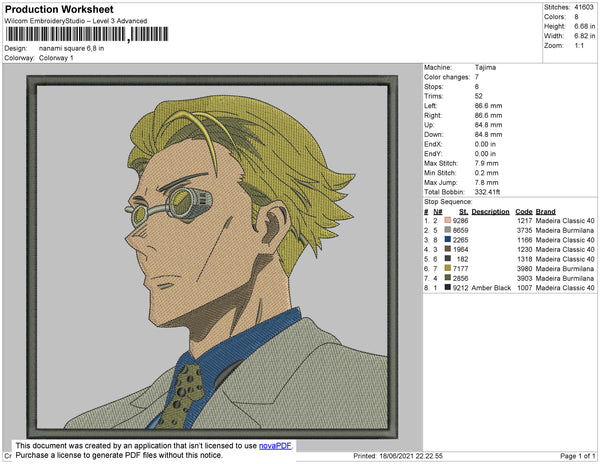Click the 'Stop Sequence:' heading
The height and width of the screenshot is (464, 600).
448,202
